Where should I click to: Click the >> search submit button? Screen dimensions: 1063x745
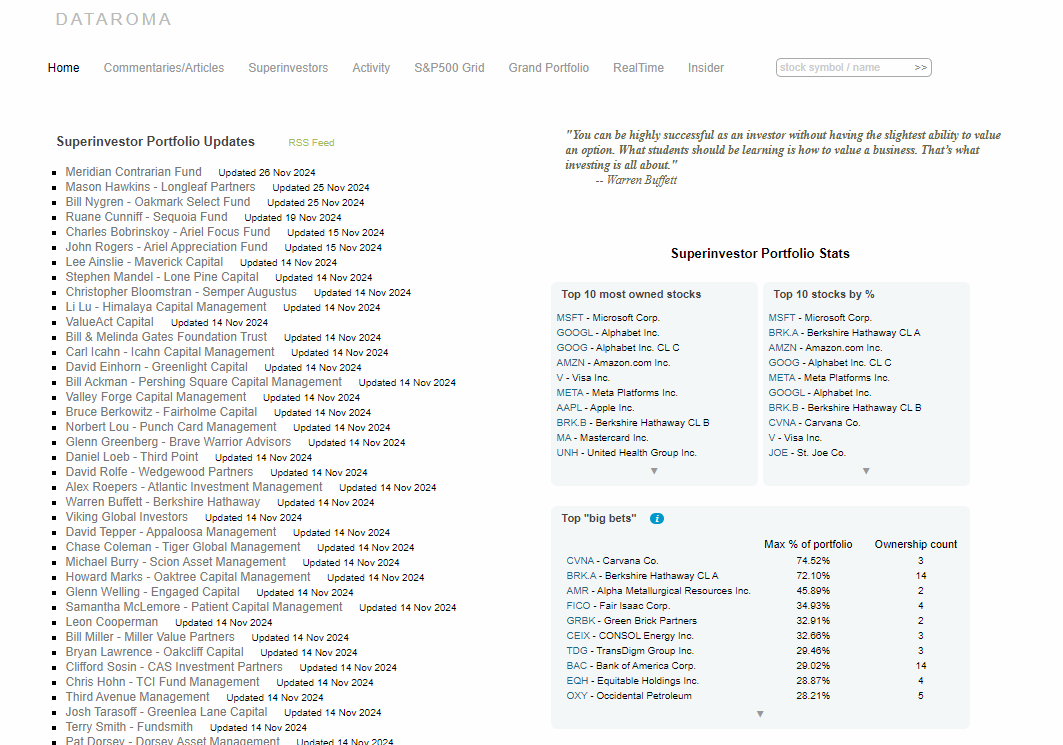(920, 68)
